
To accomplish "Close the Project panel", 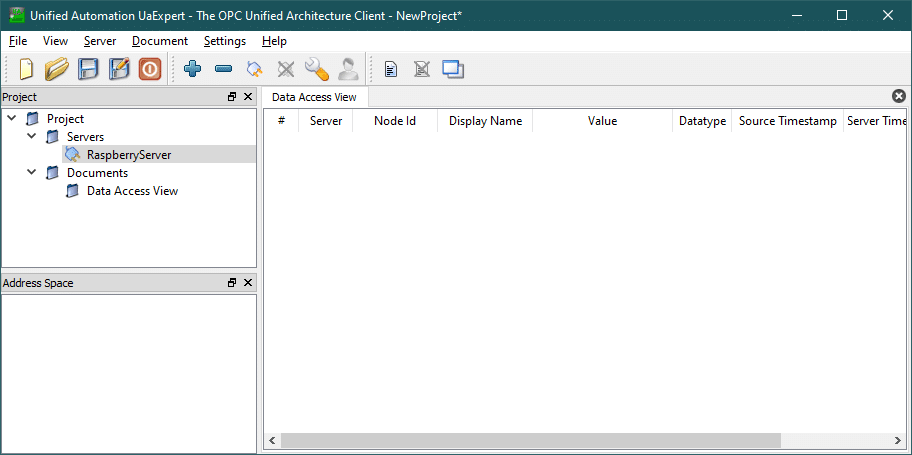I will pyautogui.click(x=248, y=97).
